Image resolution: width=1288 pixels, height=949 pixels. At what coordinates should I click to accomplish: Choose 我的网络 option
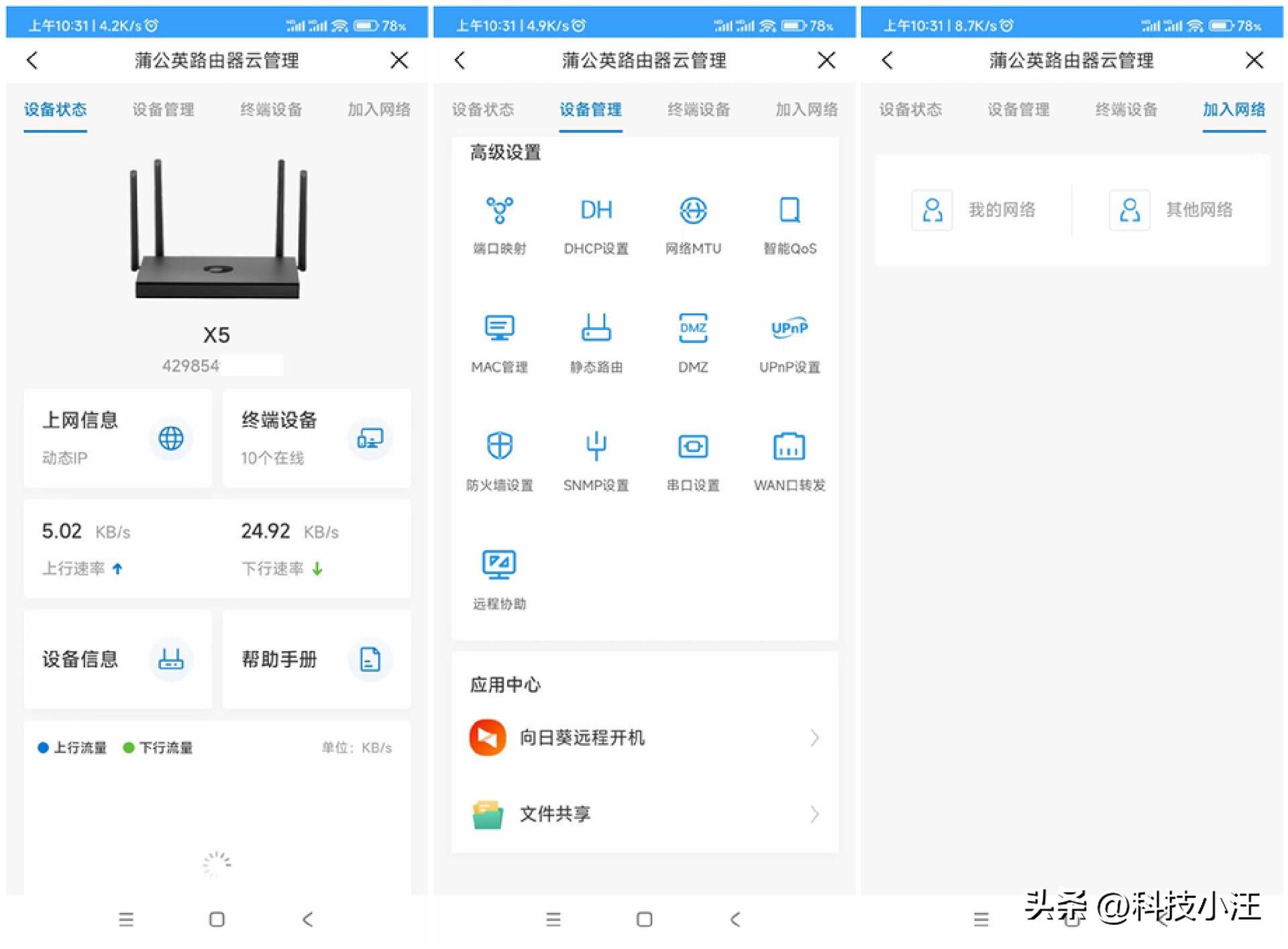tap(974, 210)
